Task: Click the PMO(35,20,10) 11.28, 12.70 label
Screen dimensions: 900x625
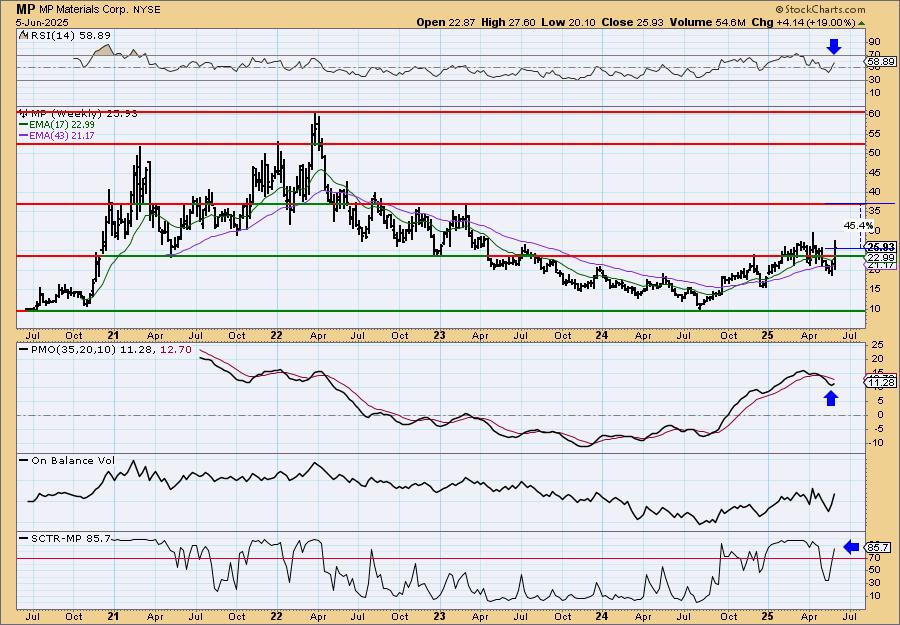Action: point(110,349)
